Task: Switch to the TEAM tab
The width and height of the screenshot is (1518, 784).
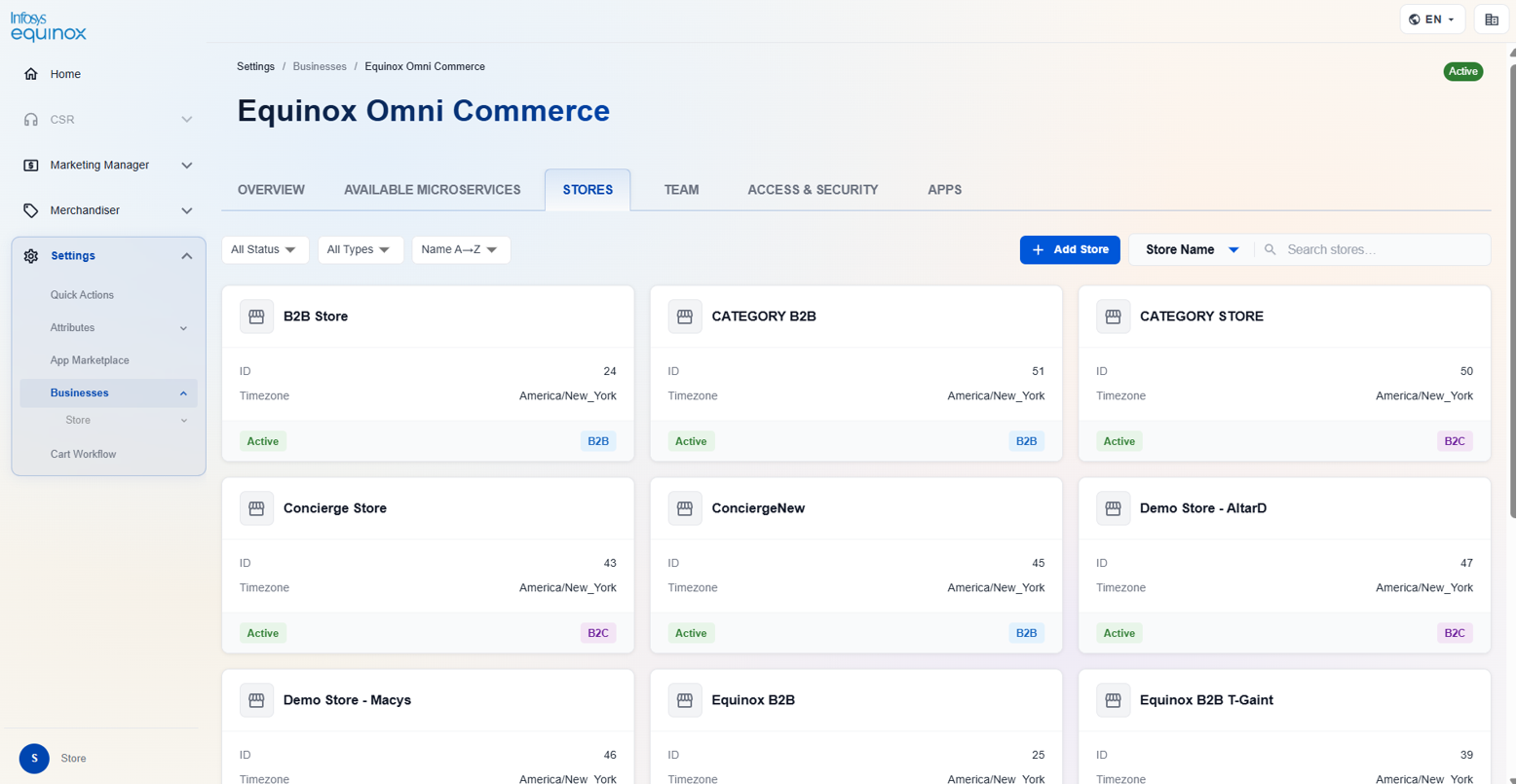Action: point(681,190)
